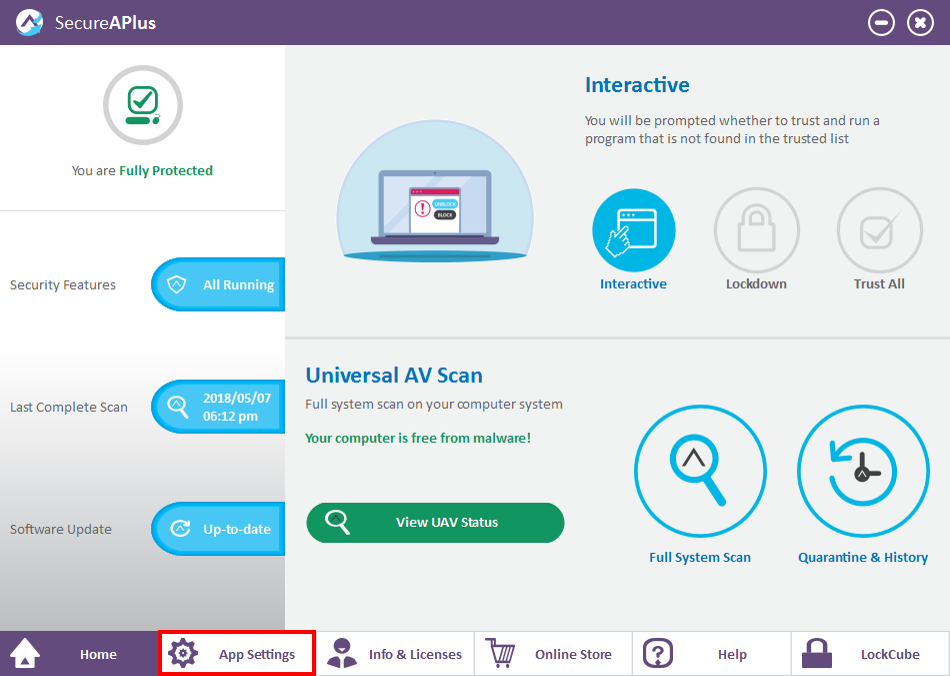950x676 pixels.
Task: Click the Home house icon
Action: [x=24, y=653]
